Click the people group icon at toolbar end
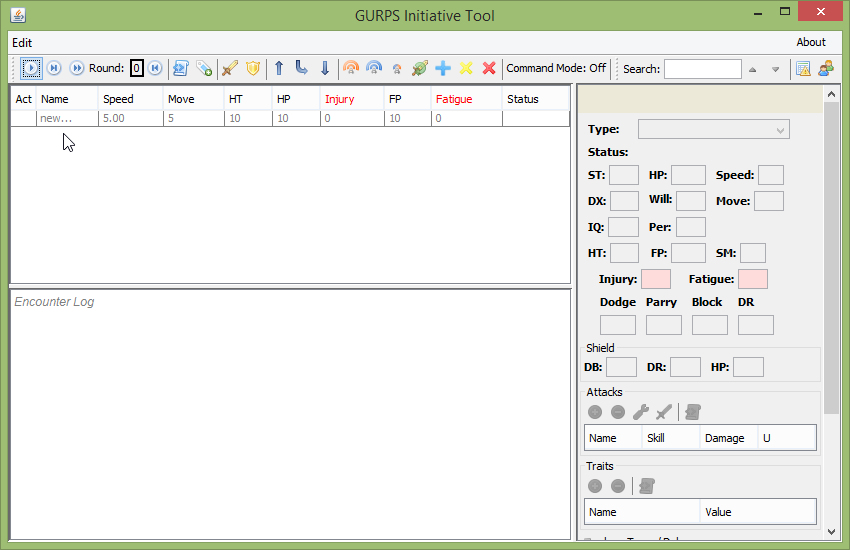The width and height of the screenshot is (850, 550). coord(826,69)
